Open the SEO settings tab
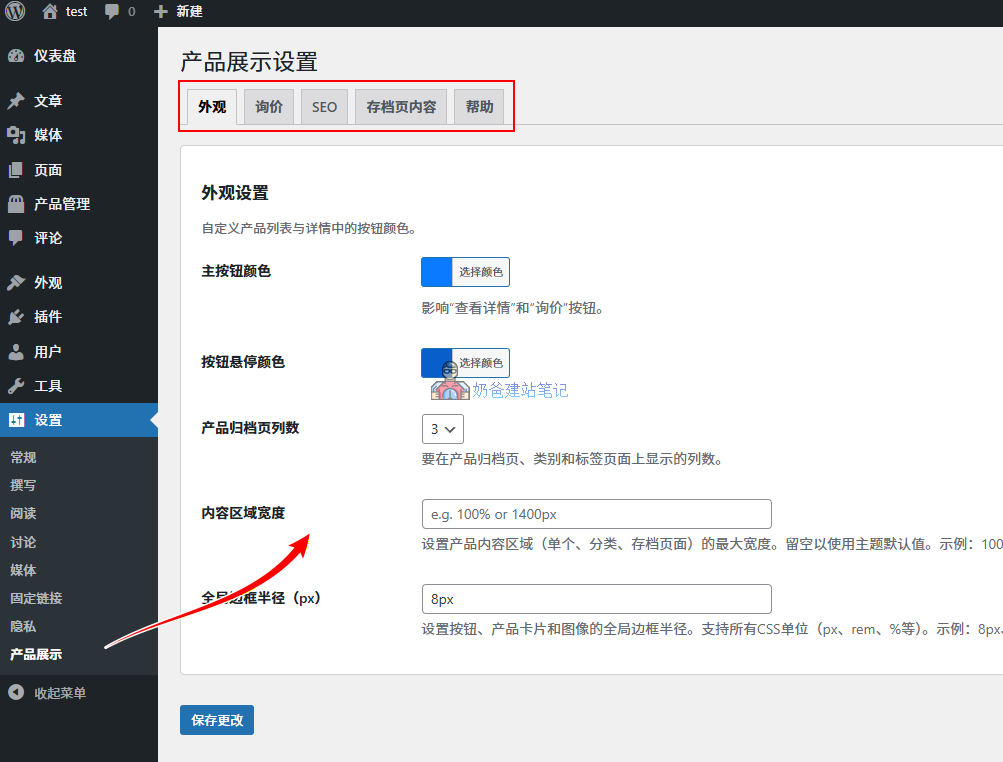 (323, 106)
